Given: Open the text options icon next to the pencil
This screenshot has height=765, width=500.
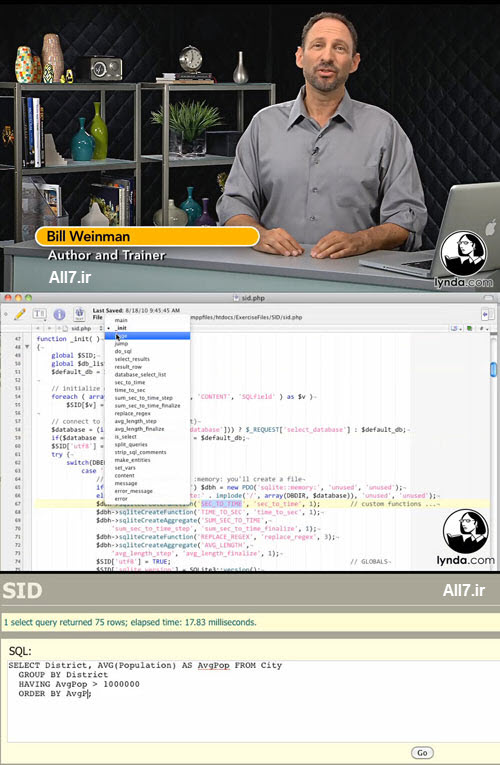Looking at the screenshot, I should [x=40, y=314].
